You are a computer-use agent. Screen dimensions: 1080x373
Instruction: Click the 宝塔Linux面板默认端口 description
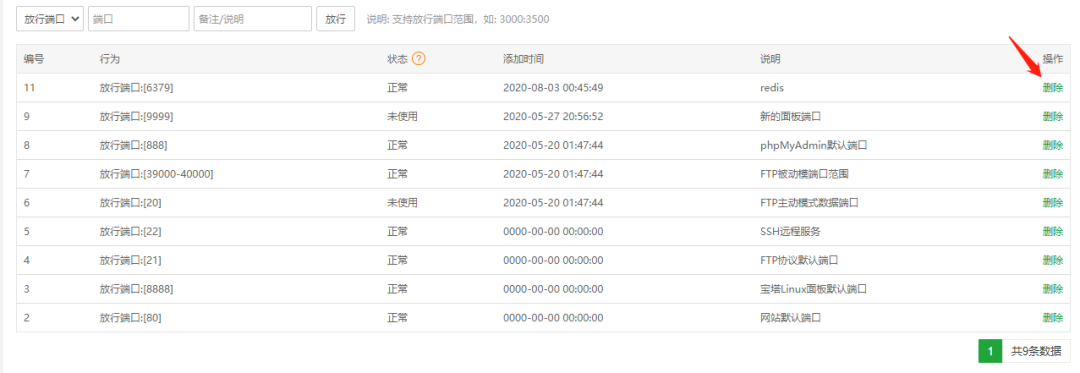click(x=812, y=289)
